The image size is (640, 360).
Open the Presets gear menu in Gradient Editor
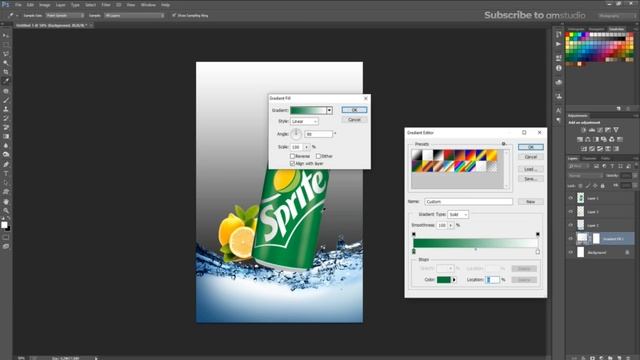[504, 144]
